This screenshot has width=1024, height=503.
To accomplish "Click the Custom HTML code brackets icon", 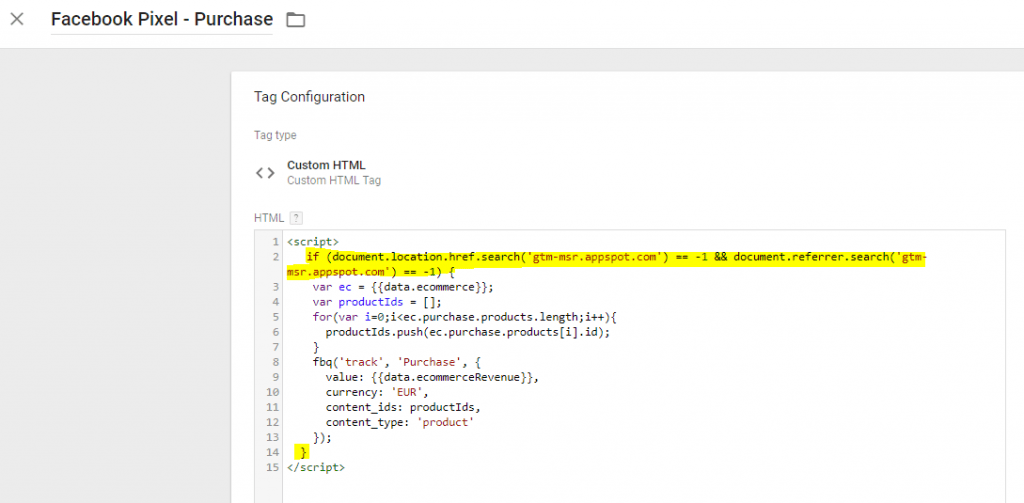I will click(x=265, y=173).
